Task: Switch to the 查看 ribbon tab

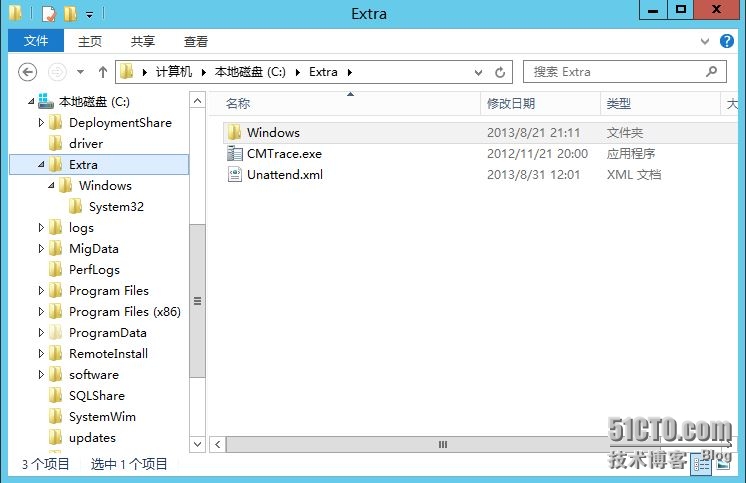Action: (196, 41)
